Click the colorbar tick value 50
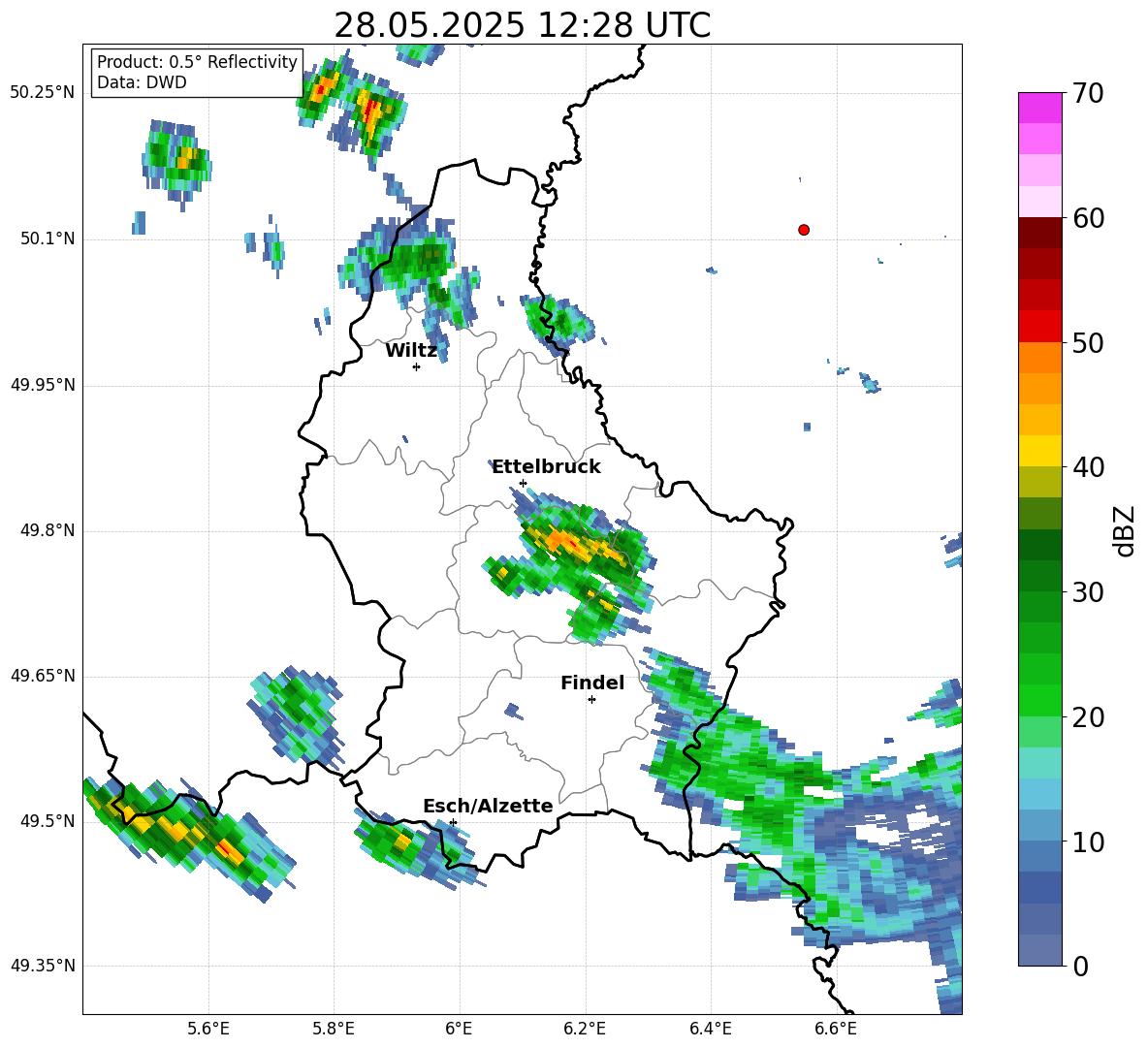The height and width of the screenshot is (1048, 1148). coord(1088,342)
